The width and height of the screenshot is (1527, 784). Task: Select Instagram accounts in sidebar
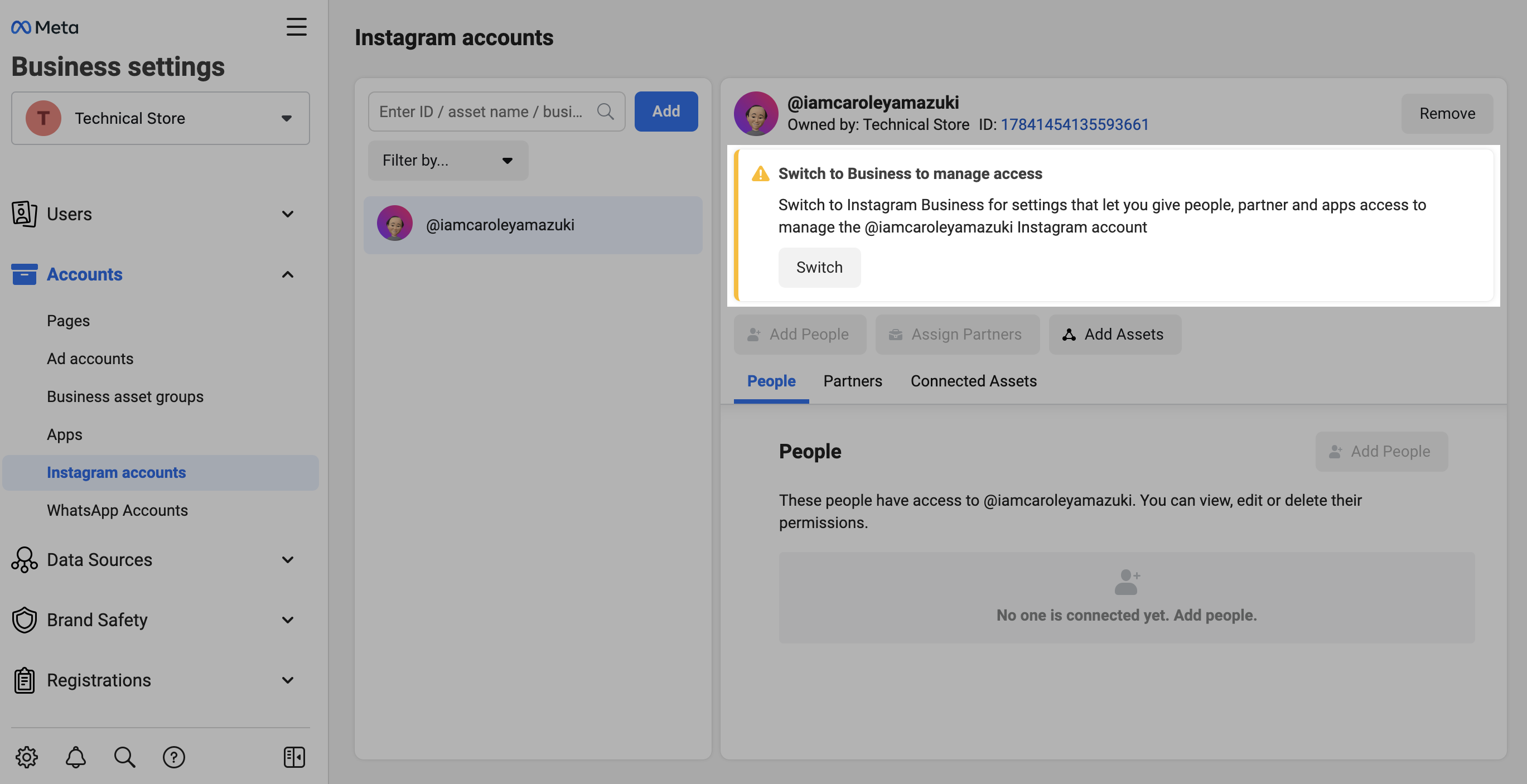click(x=161, y=472)
